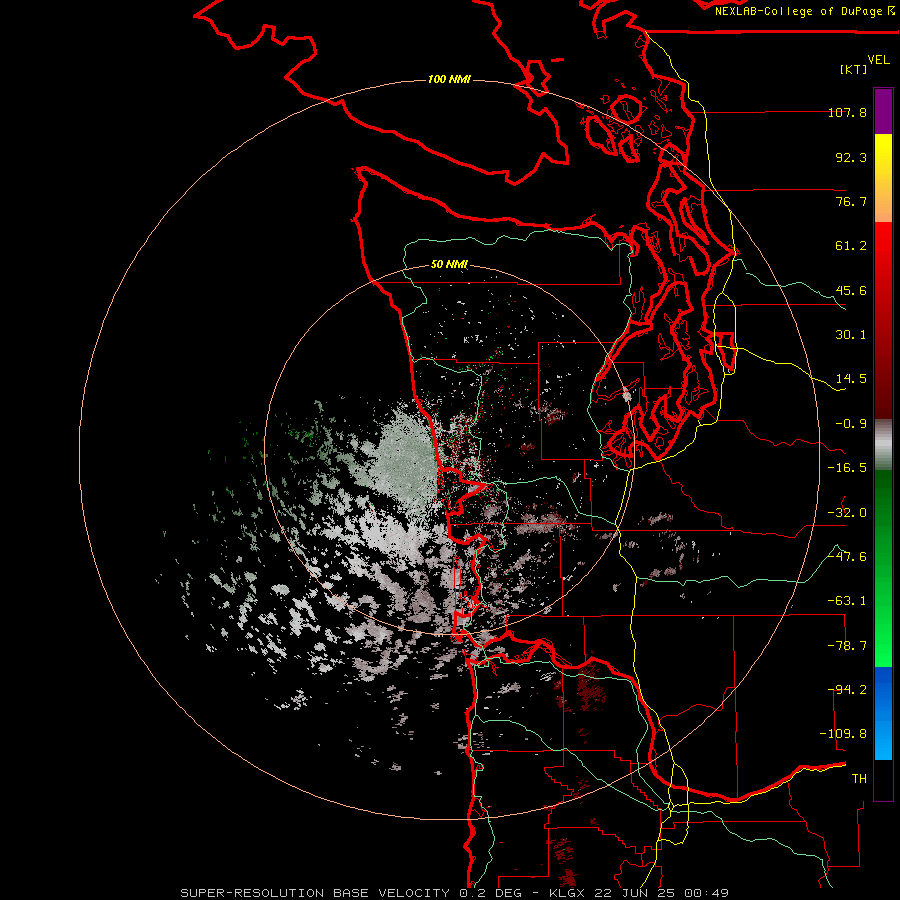Click the [KT] units label
The image size is (900, 900).
(x=853, y=69)
